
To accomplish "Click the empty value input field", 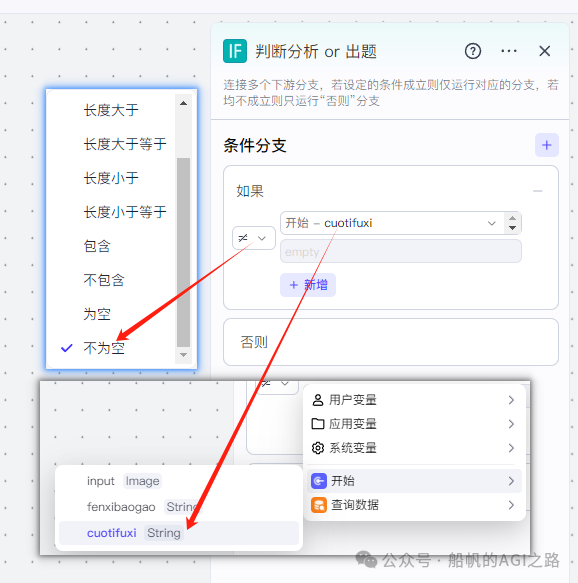I will click(x=401, y=252).
